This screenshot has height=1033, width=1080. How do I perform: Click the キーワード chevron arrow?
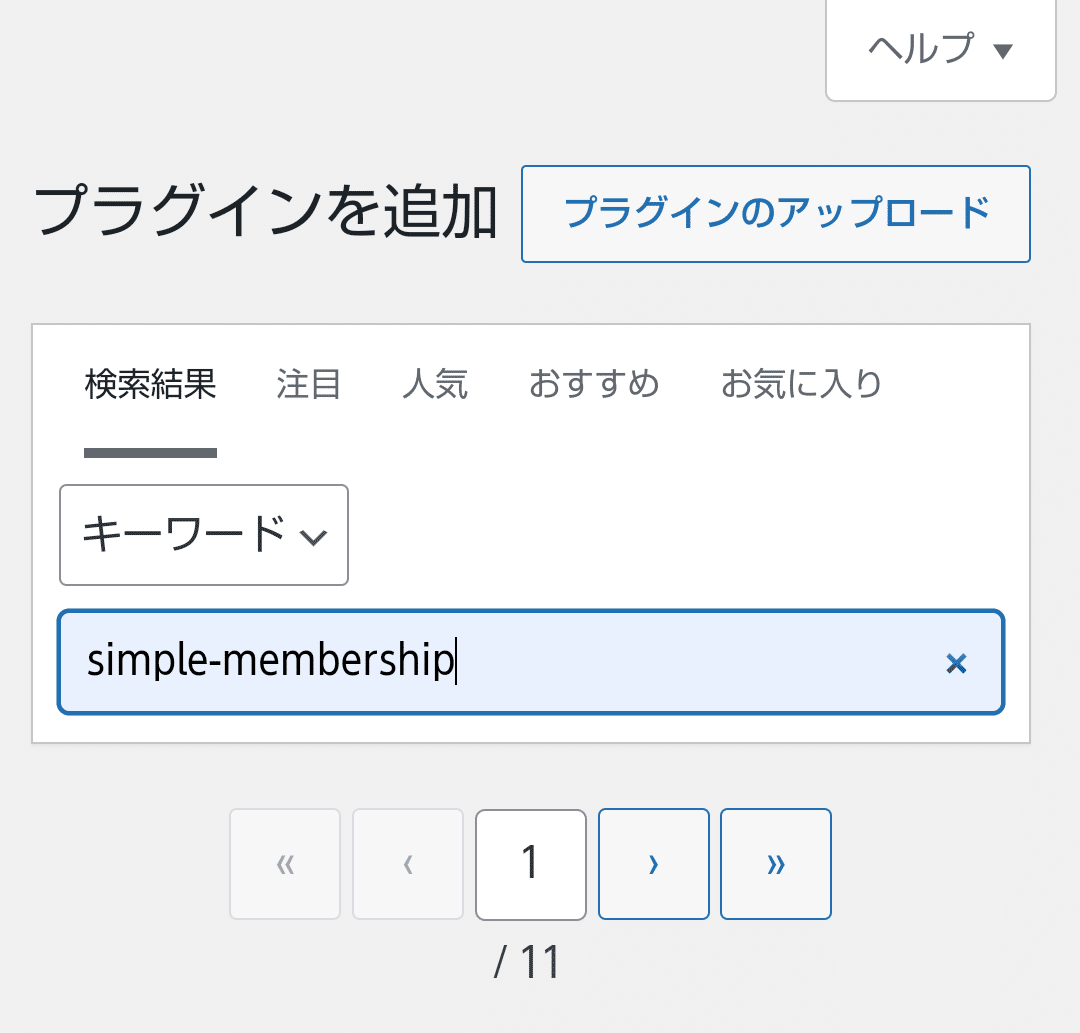point(313,537)
